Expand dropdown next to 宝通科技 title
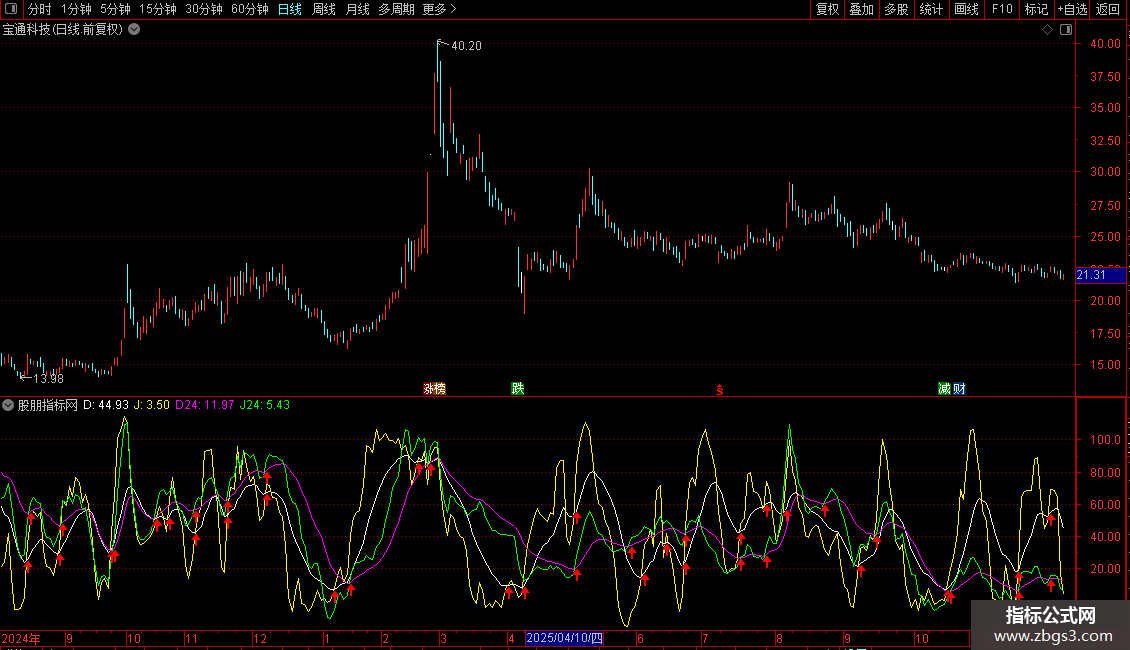 click(x=134, y=30)
